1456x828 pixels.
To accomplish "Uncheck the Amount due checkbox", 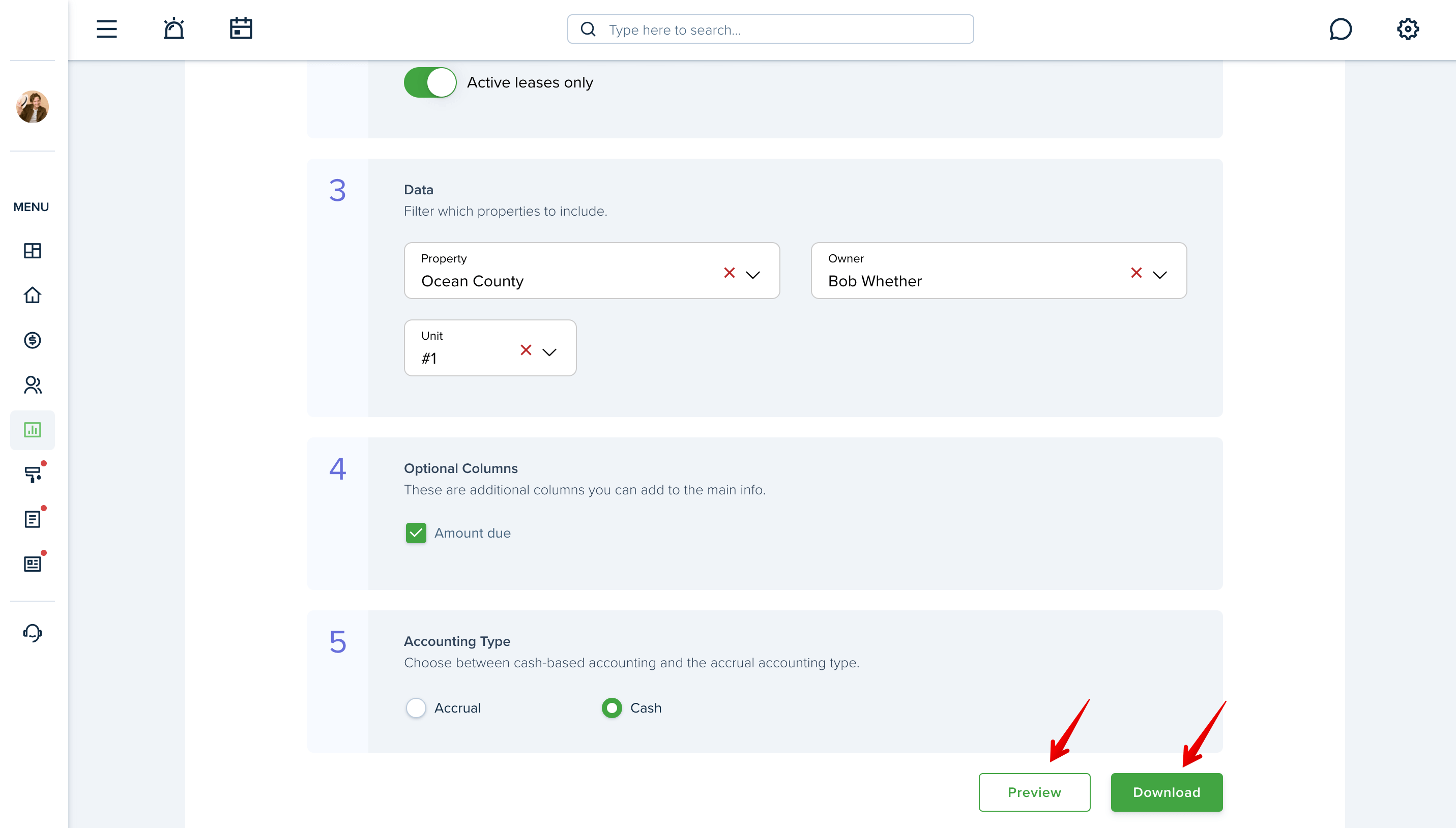I will pos(416,533).
